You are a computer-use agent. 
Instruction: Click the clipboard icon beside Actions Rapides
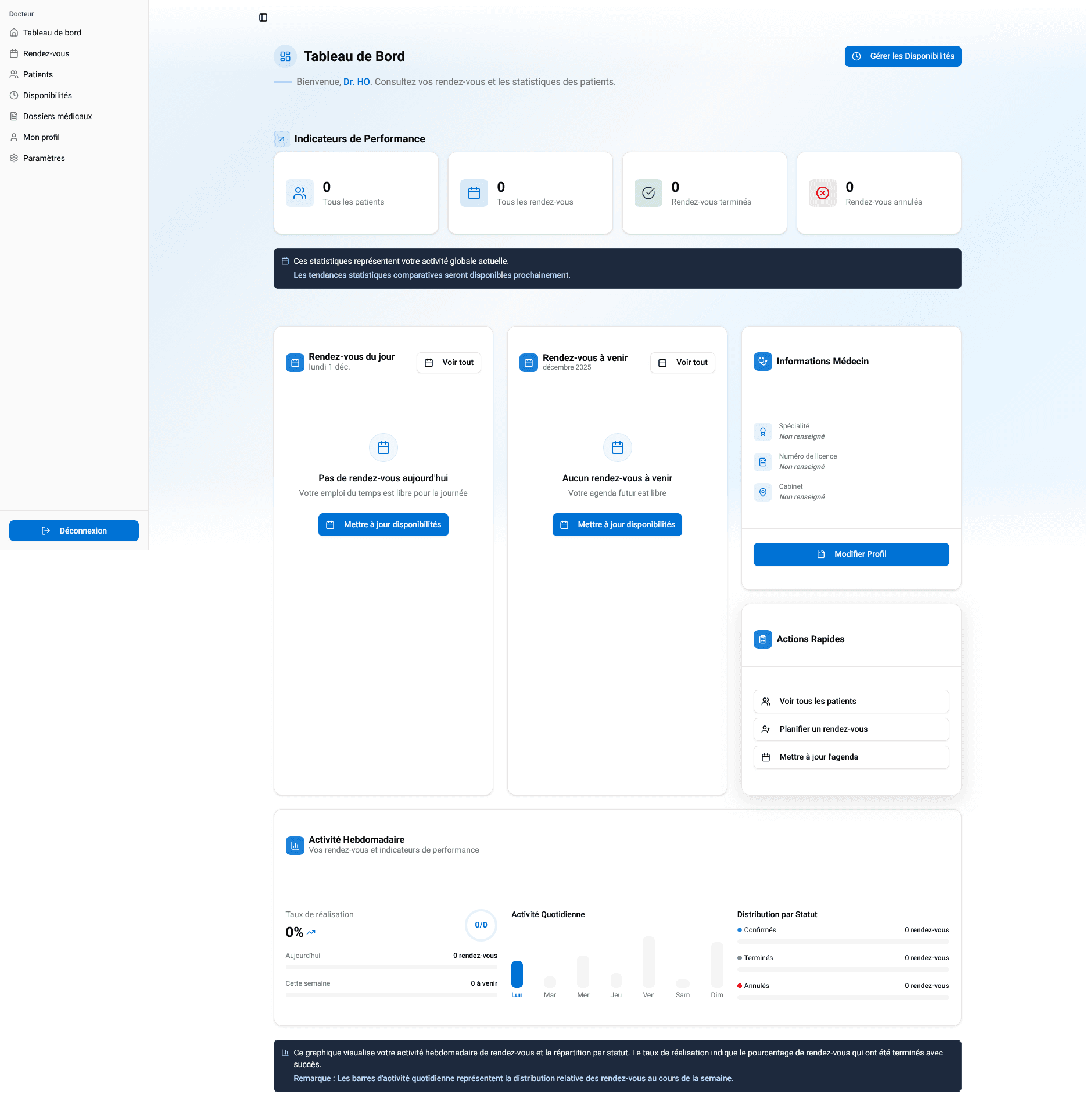coord(763,639)
